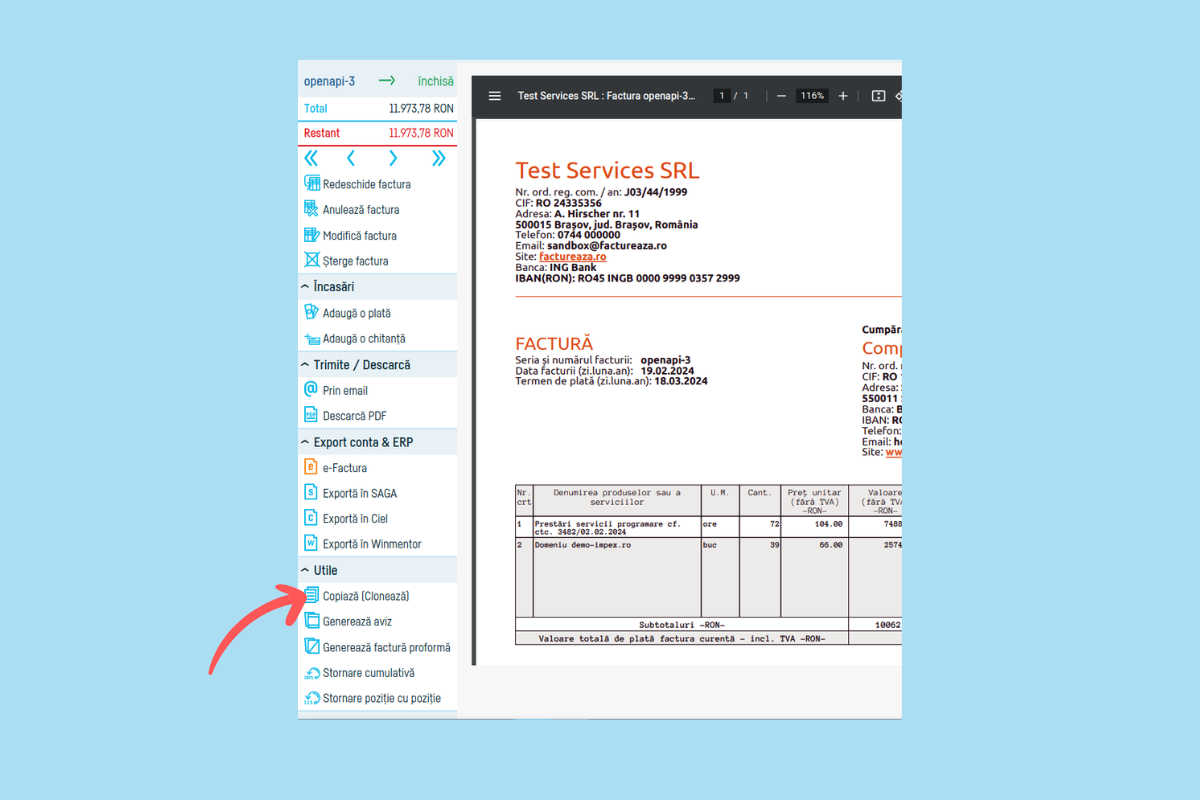Click the Stornare cumulativă icon

[311, 673]
